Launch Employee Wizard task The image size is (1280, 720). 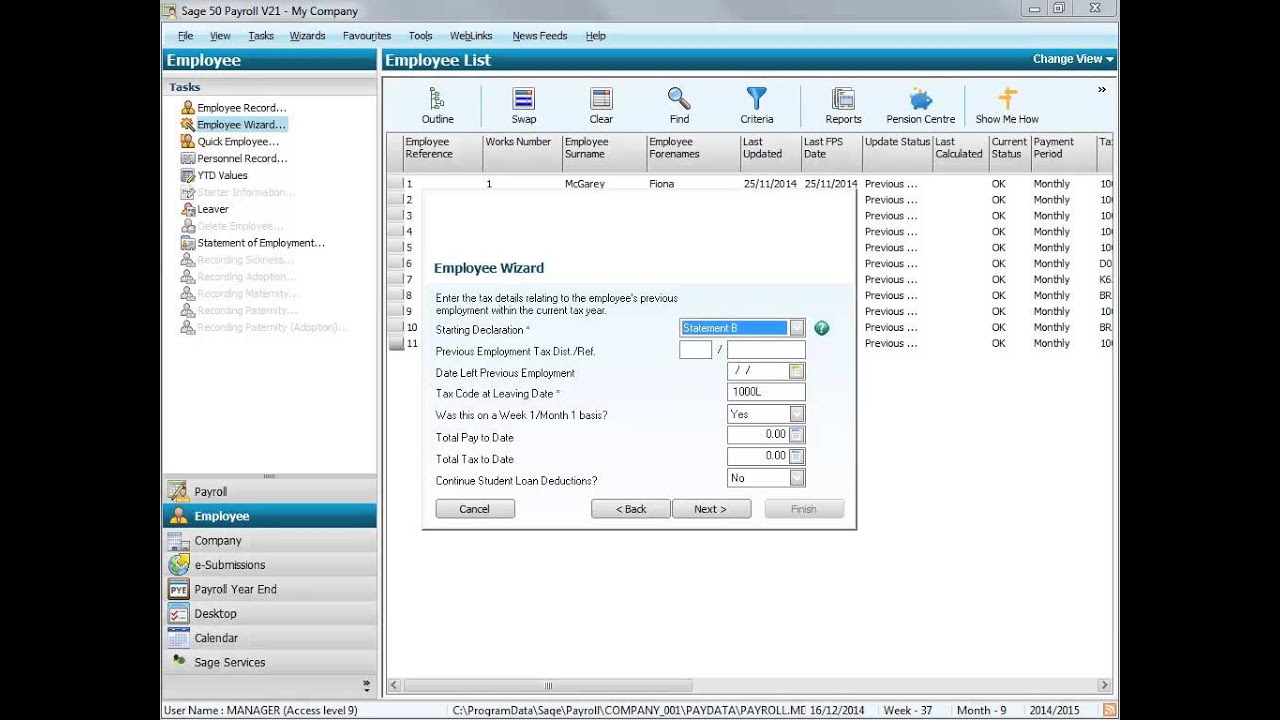tap(233, 125)
